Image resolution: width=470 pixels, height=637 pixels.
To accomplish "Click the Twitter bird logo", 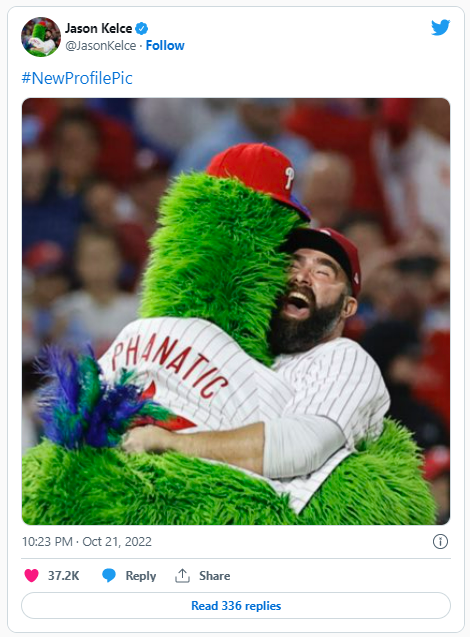I will coord(440,28).
